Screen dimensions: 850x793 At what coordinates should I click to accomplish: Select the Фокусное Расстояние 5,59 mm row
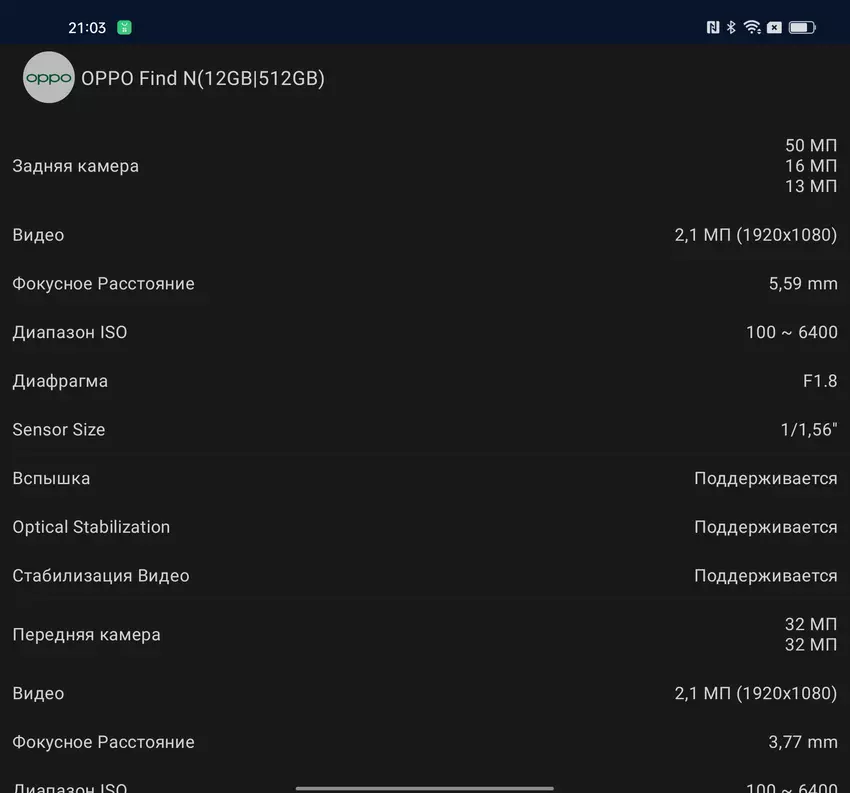(x=425, y=284)
